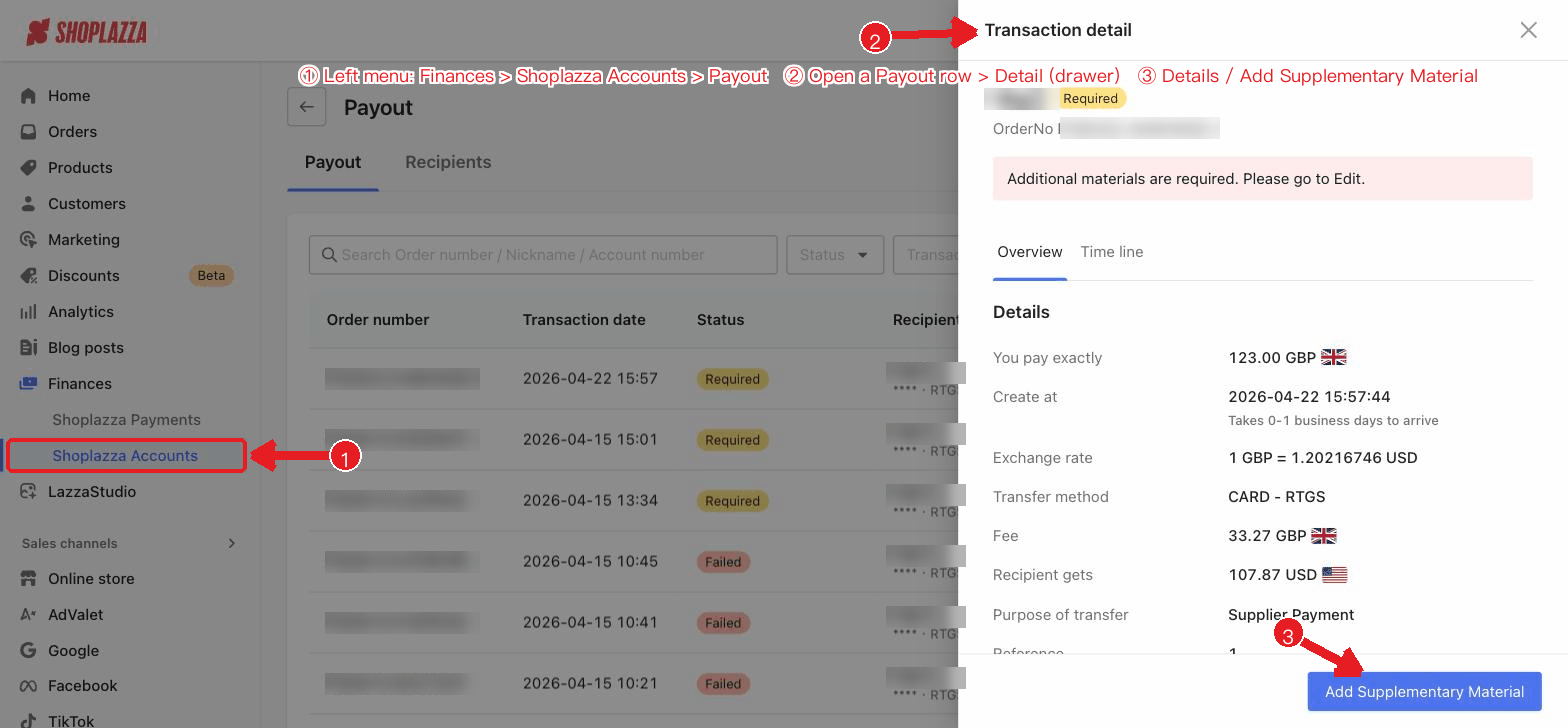
Task: Open payout row dated 2026-04-15 10:21
Action: (x=632, y=684)
